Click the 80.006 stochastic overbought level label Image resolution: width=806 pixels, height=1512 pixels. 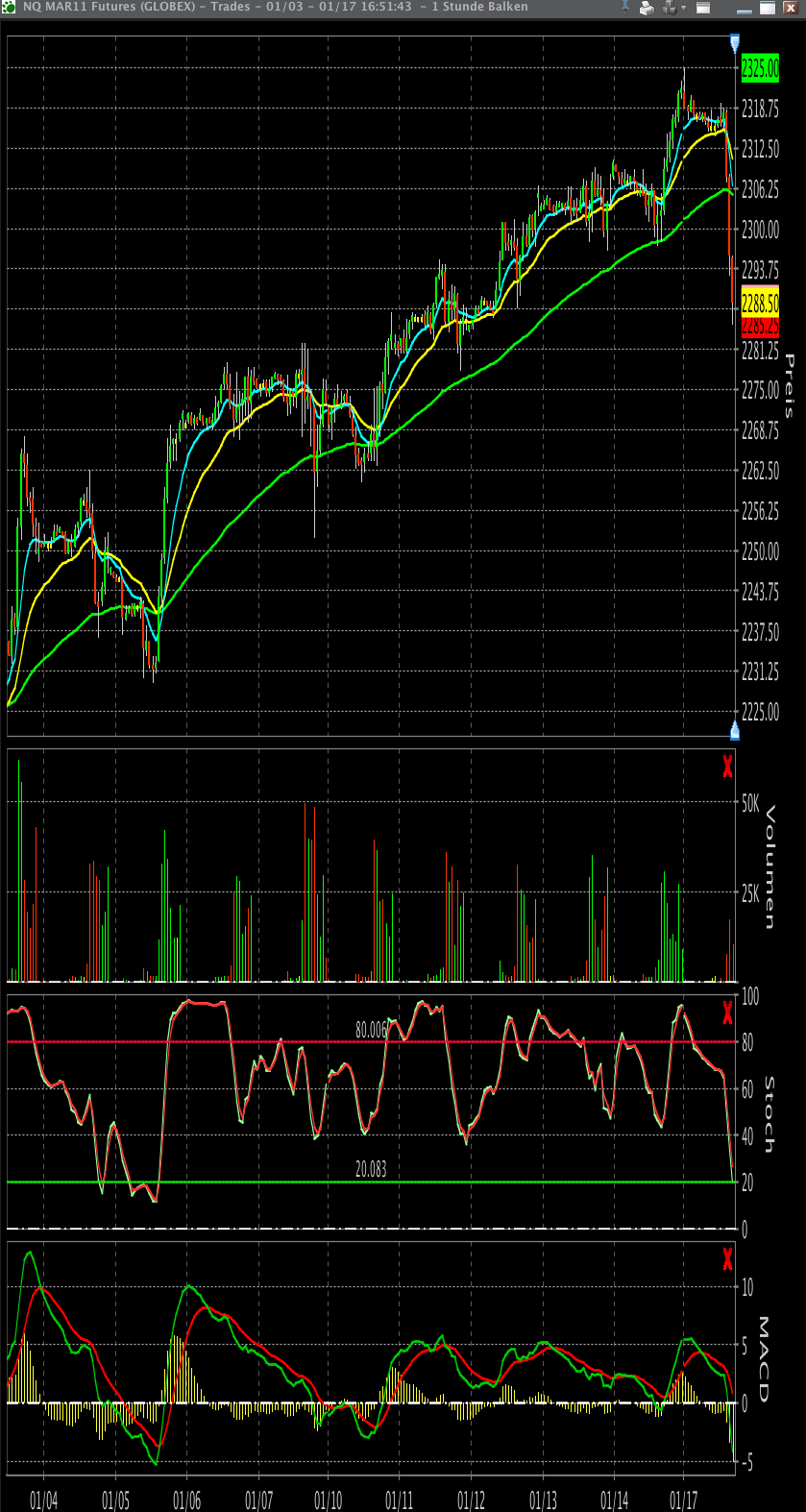pos(371,1030)
